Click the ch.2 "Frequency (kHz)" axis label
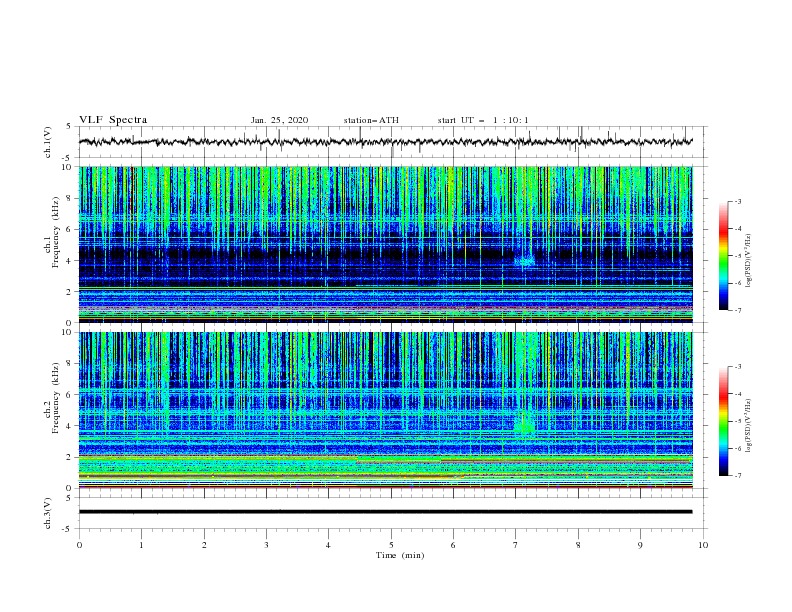This screenshot has width=792, height=612. point(56,398)
